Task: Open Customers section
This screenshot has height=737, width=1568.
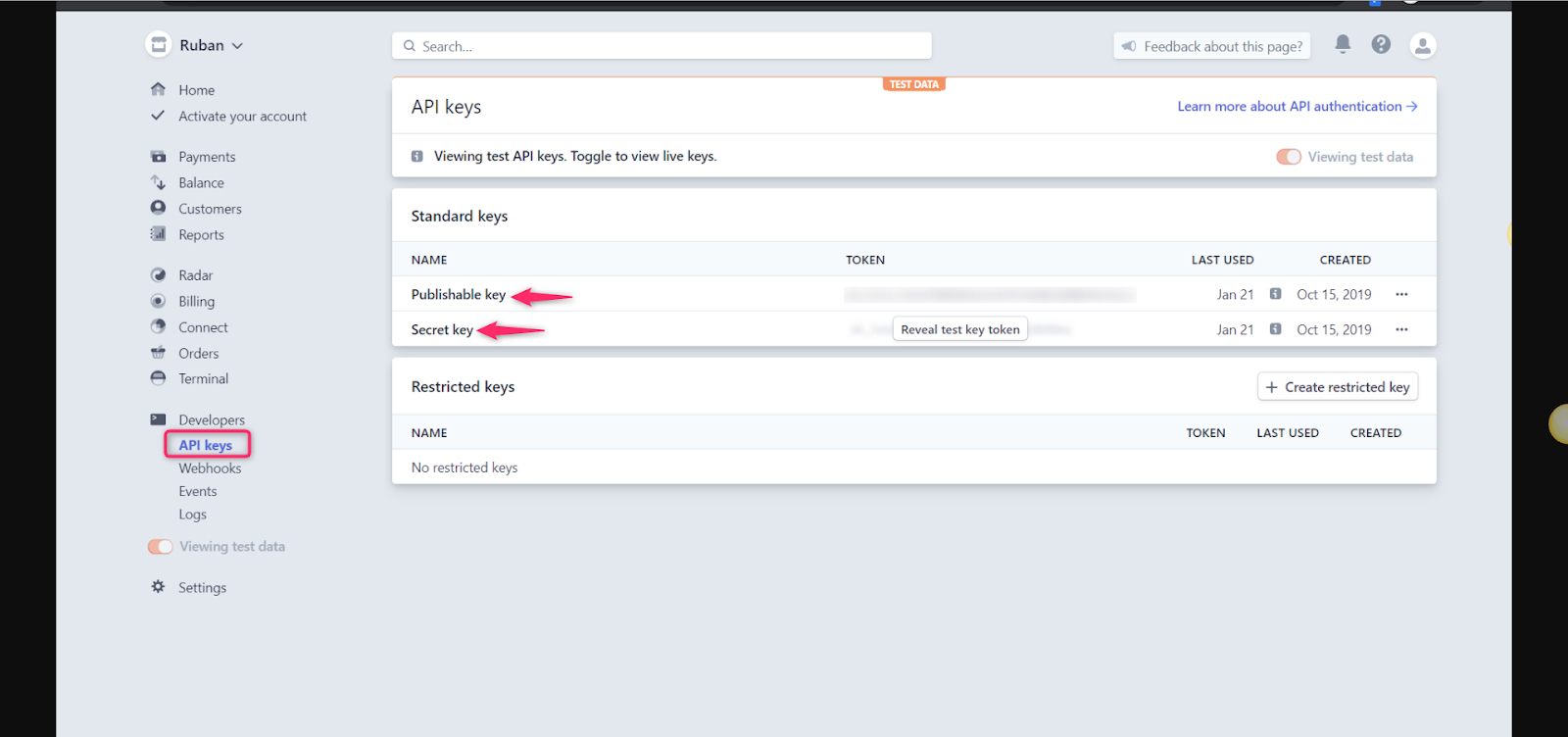Action: coord(210,209)
